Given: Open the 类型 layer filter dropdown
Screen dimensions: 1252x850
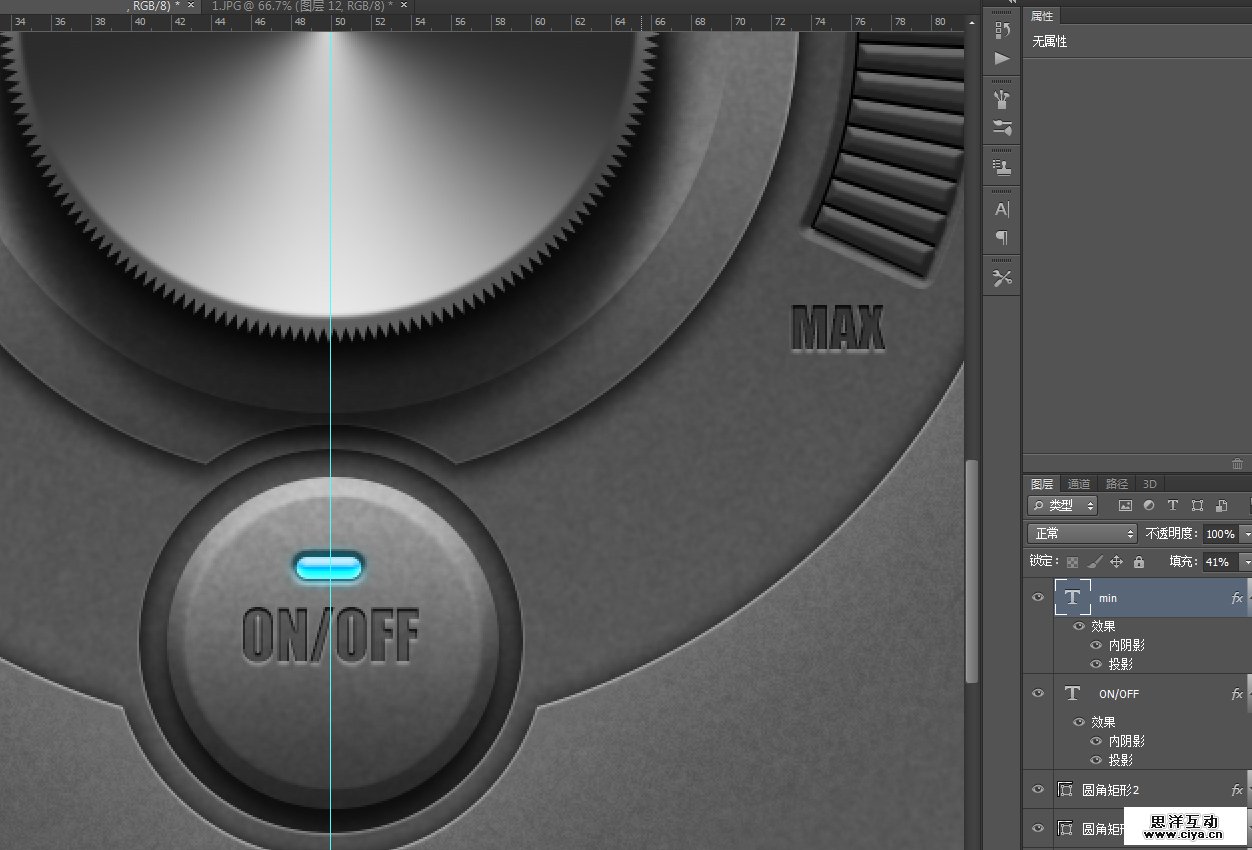Looking at the screenshot, I should click(1062, 506).
